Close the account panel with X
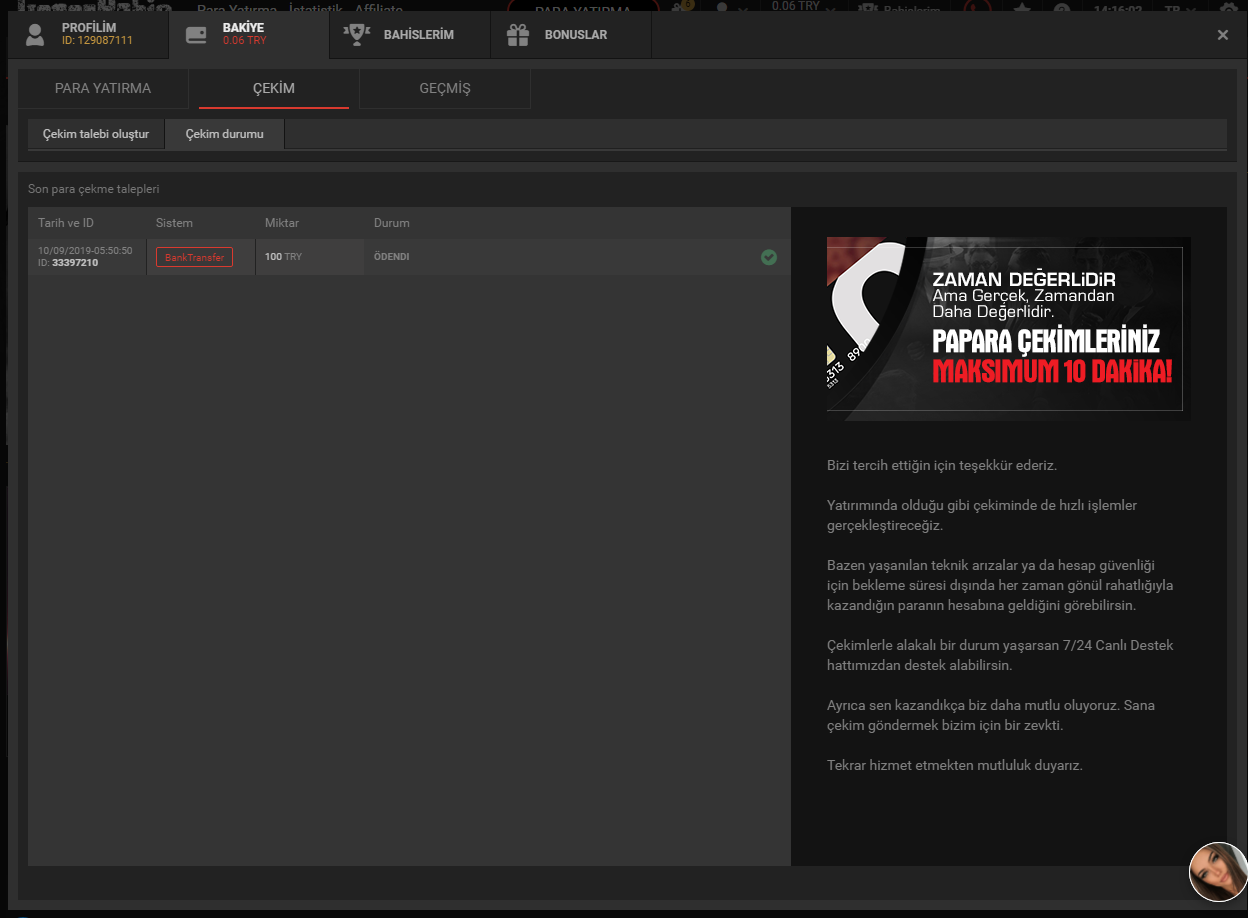 coord(1222,35)
